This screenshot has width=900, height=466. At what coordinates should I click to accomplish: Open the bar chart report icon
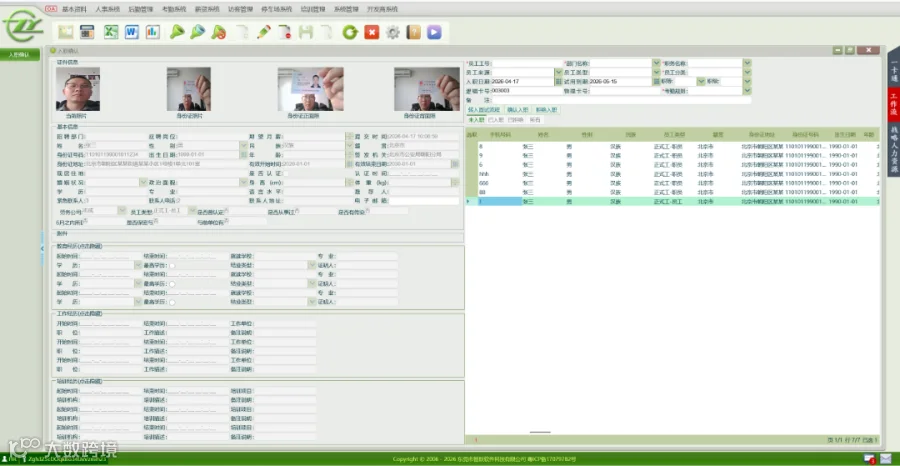click(x=153, y=32)
